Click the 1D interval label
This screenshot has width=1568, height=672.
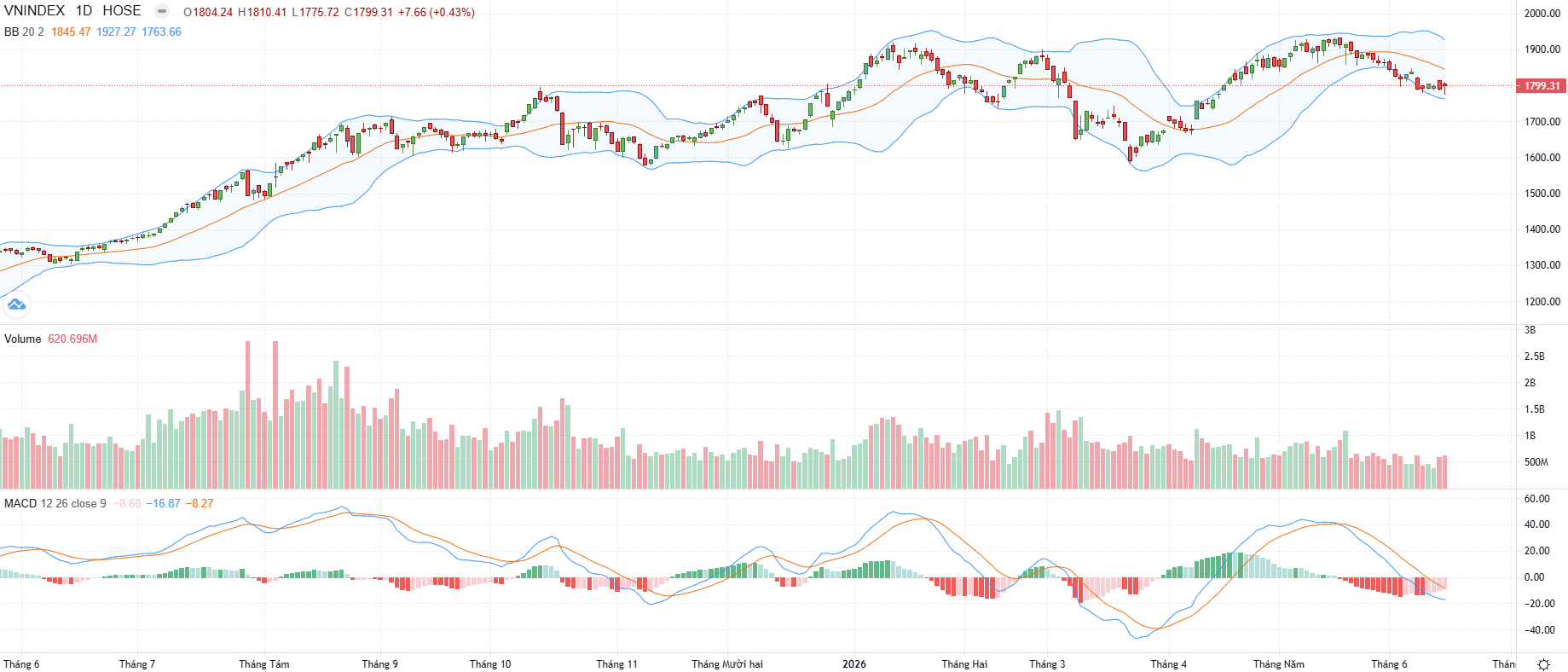tap(84, 11)
